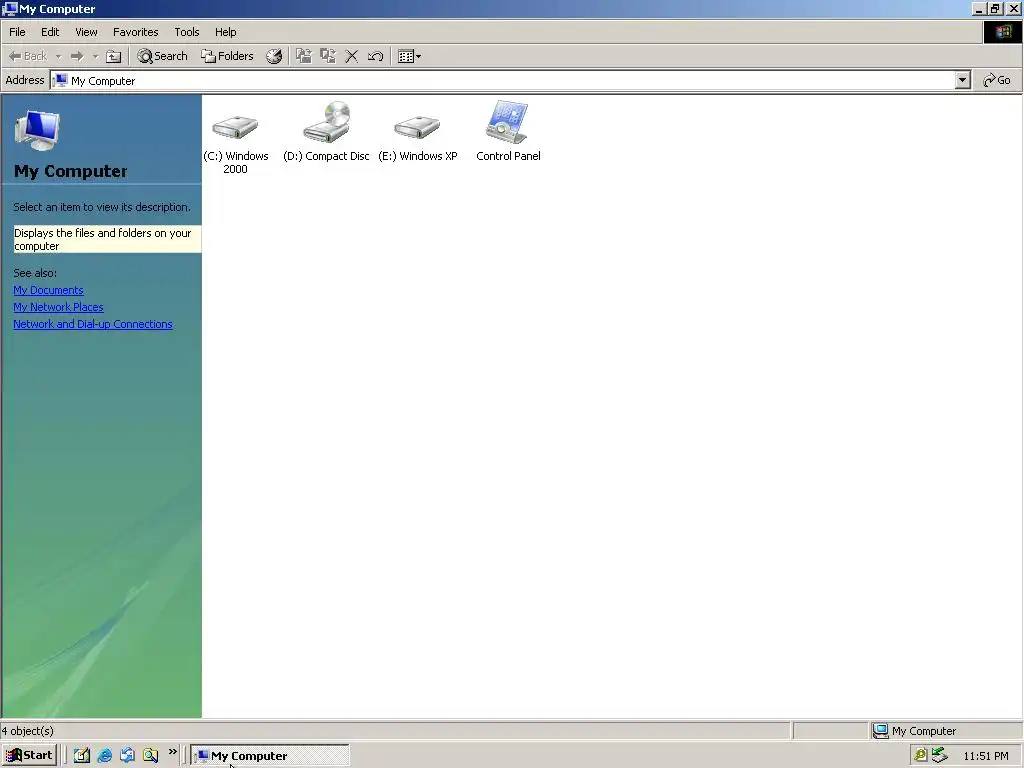Click the 11:51 PM clock

pos(985,756)
